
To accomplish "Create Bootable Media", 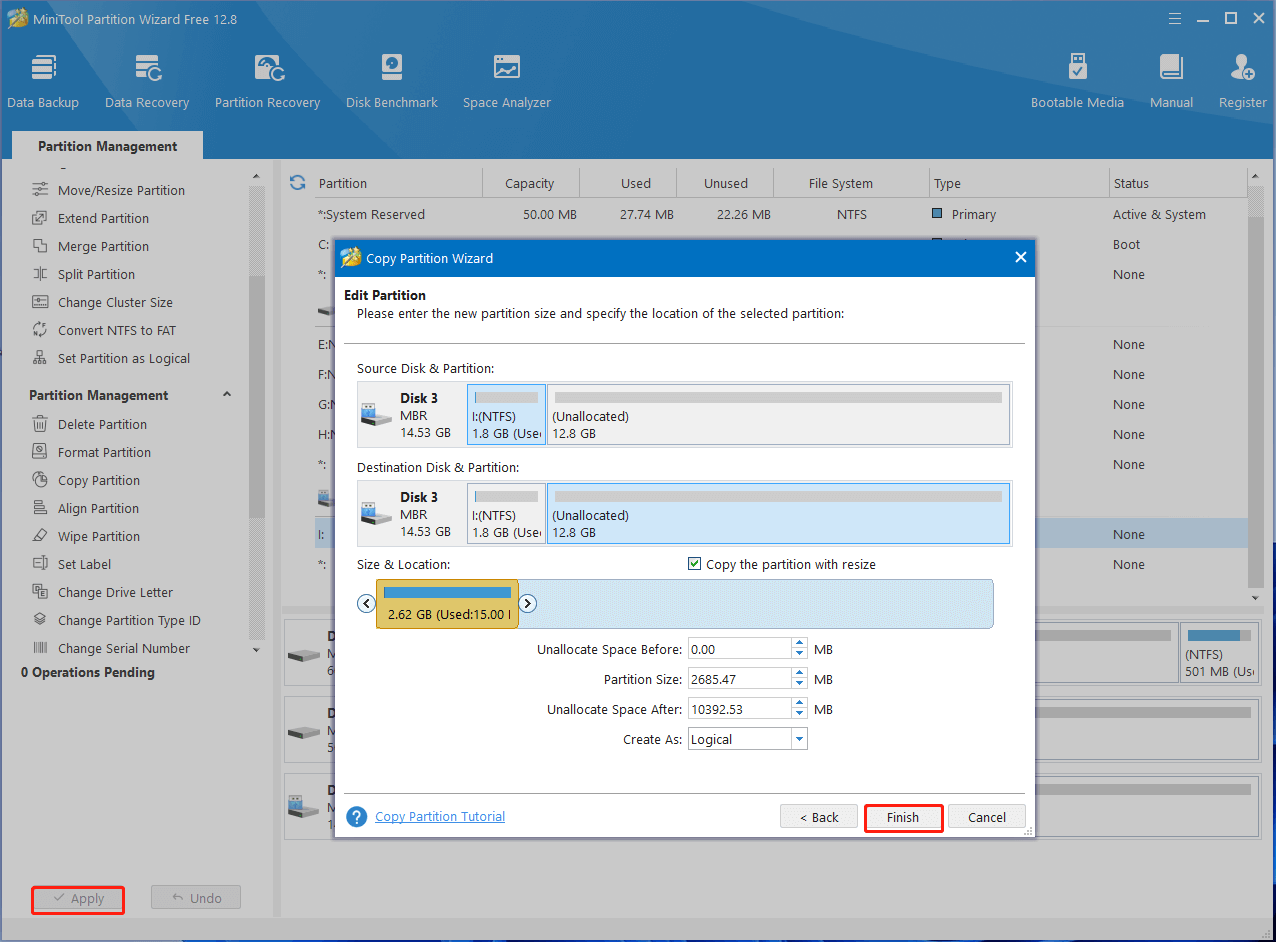I will [1077, 81].
